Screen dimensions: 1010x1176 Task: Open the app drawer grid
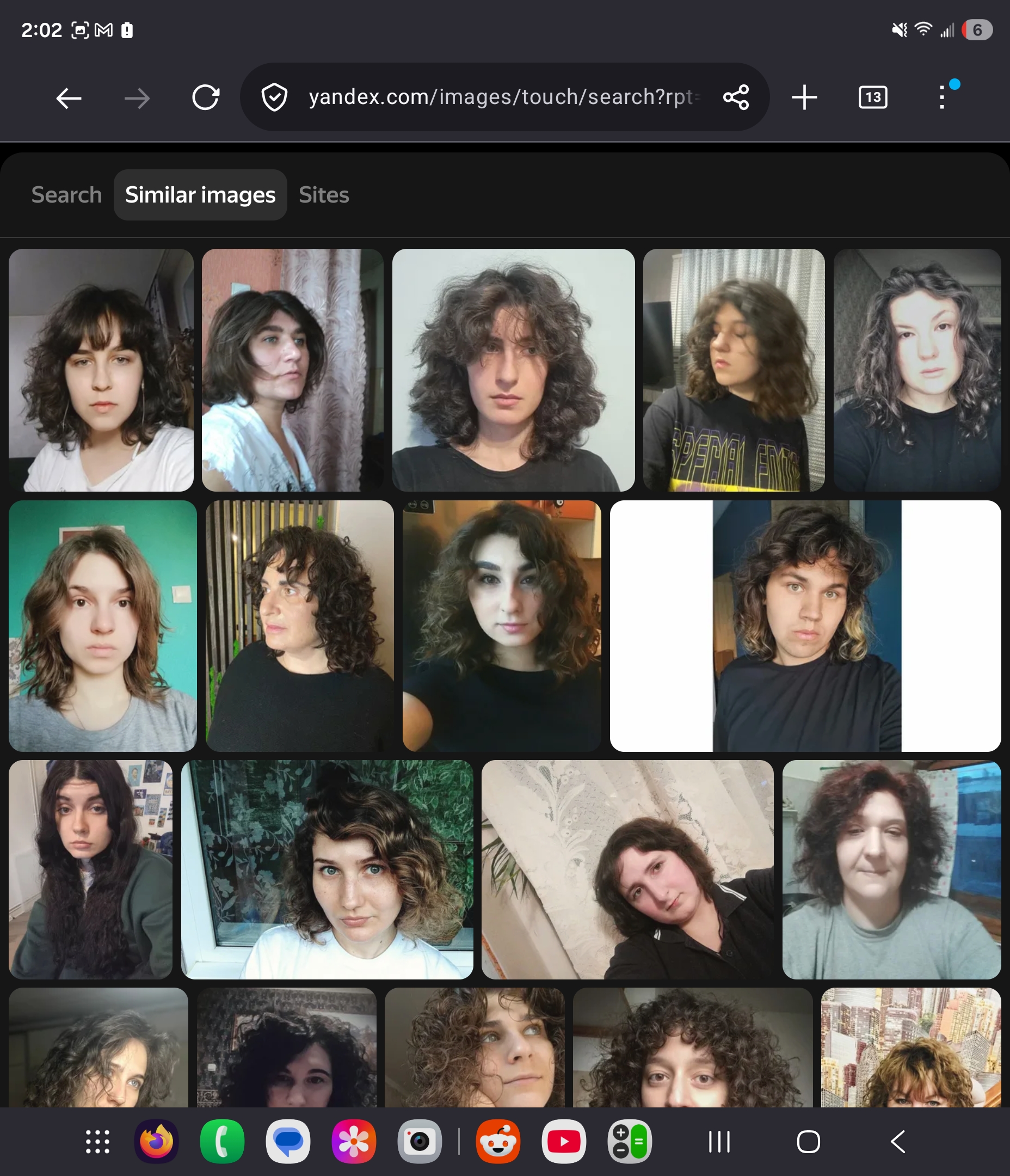click(x=97, y=1142)
